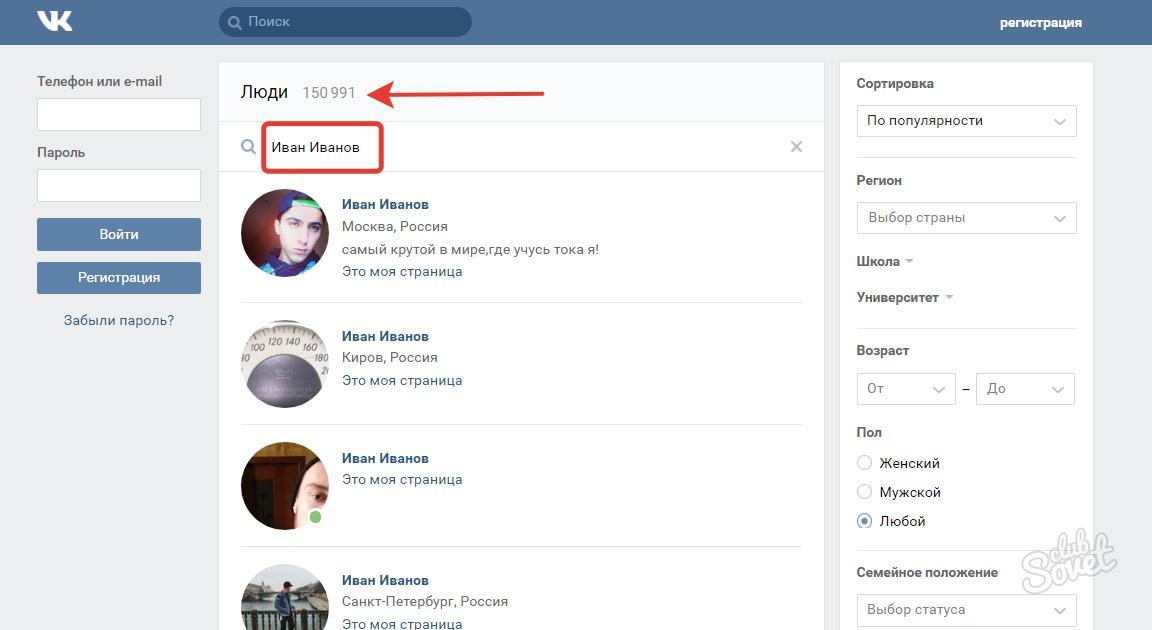Open the Выбор страны region dropdown
Image resolution: width=1152 pixels, height=630 pixels.
point(966,218)
